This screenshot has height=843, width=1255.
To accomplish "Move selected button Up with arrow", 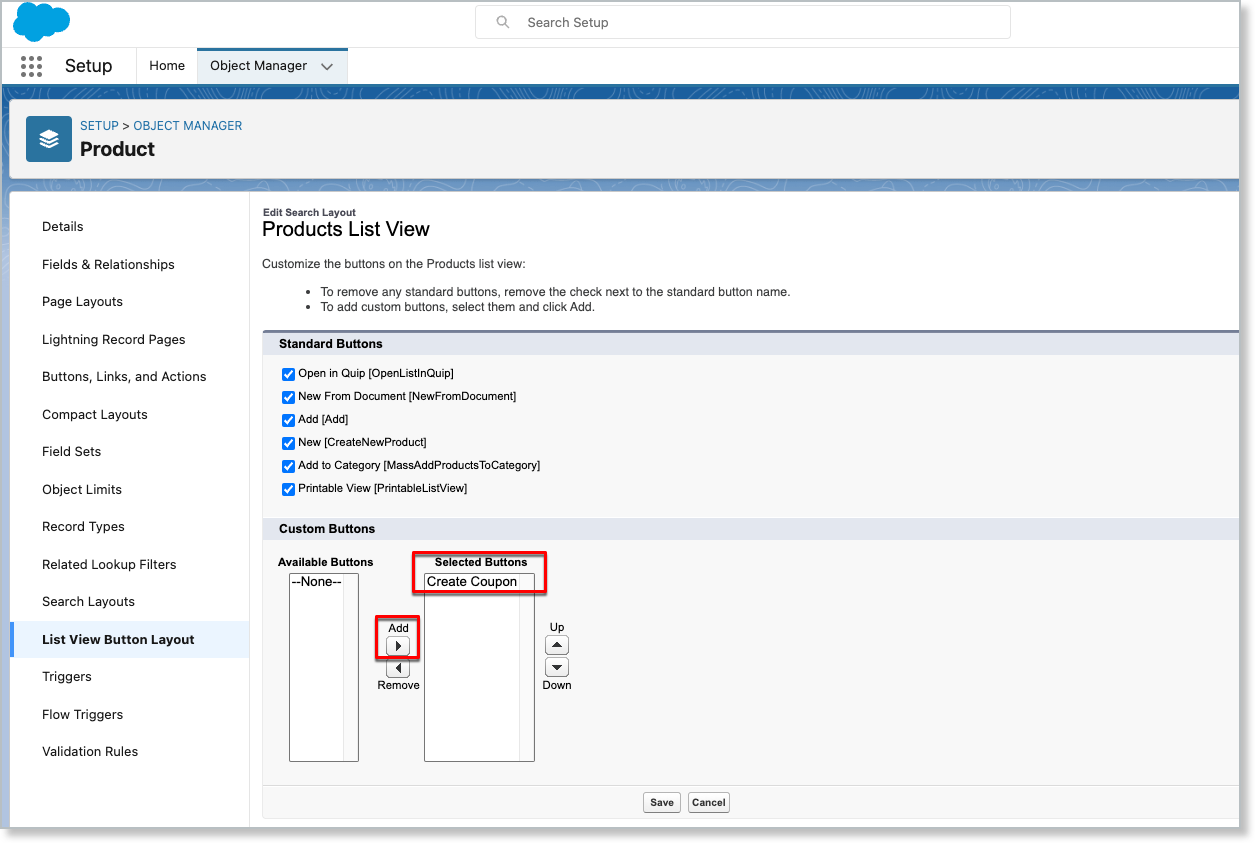I will [557, 645].
